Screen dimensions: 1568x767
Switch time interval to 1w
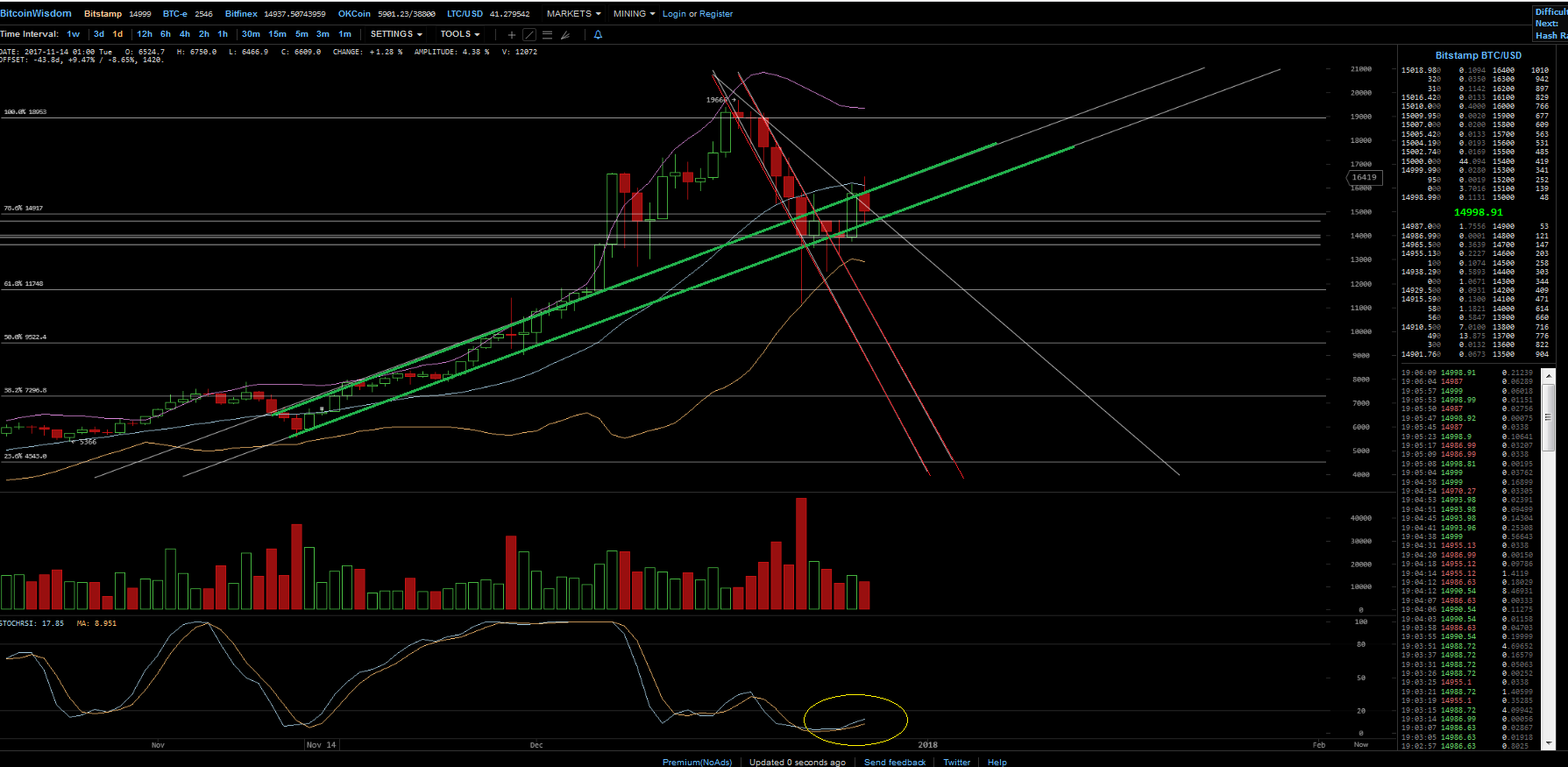[x=74, y=34]
